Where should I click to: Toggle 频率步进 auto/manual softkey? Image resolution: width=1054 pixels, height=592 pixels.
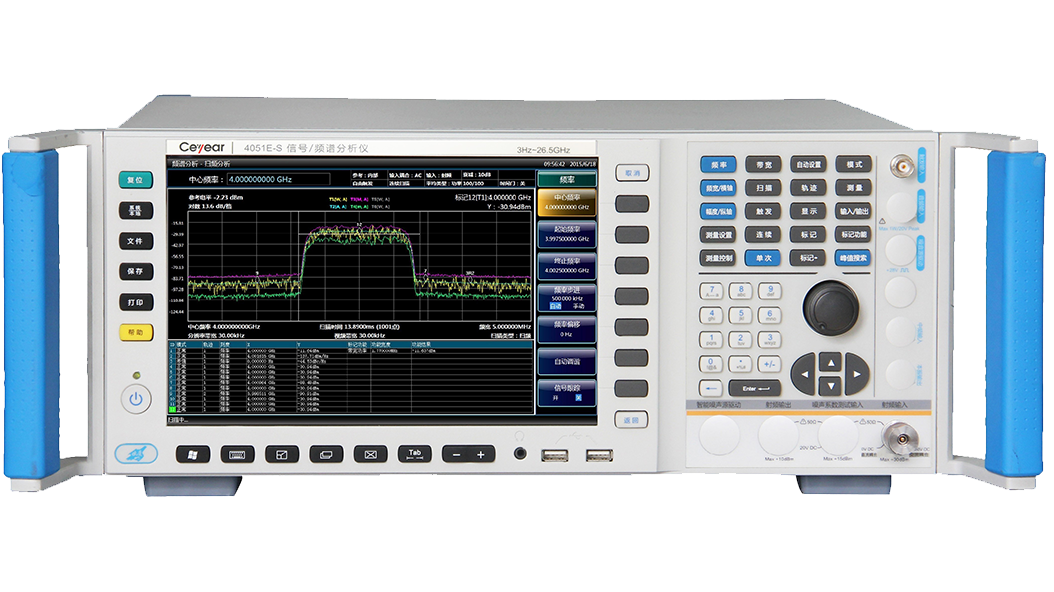567,298
